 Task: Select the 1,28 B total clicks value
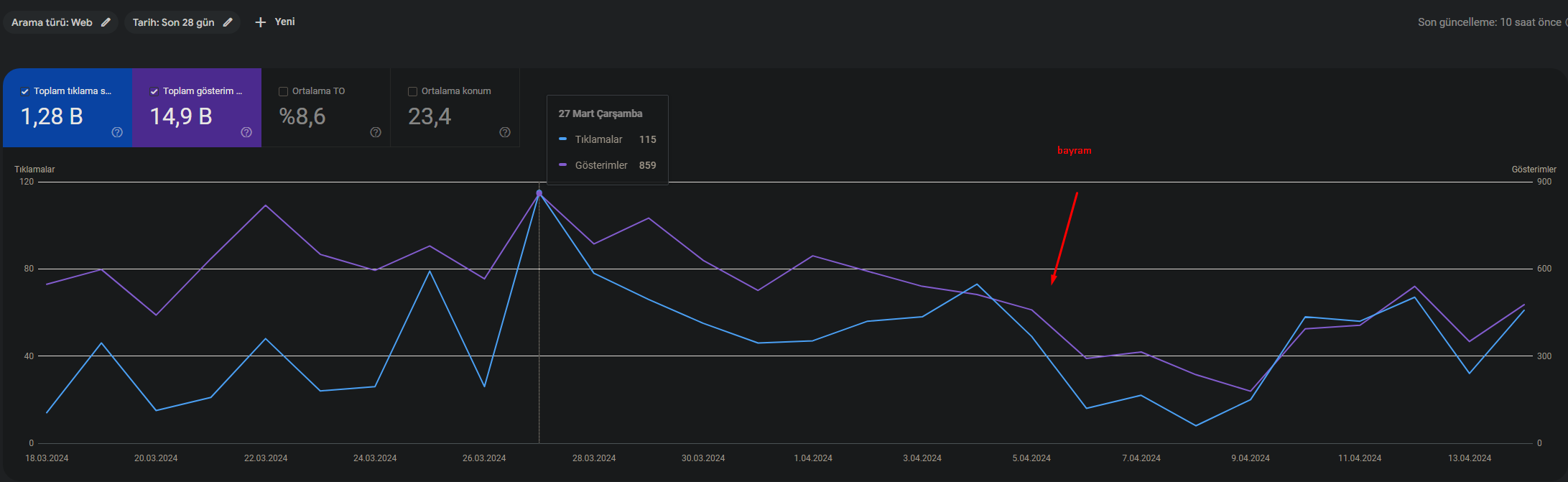(x=52, y=116)
